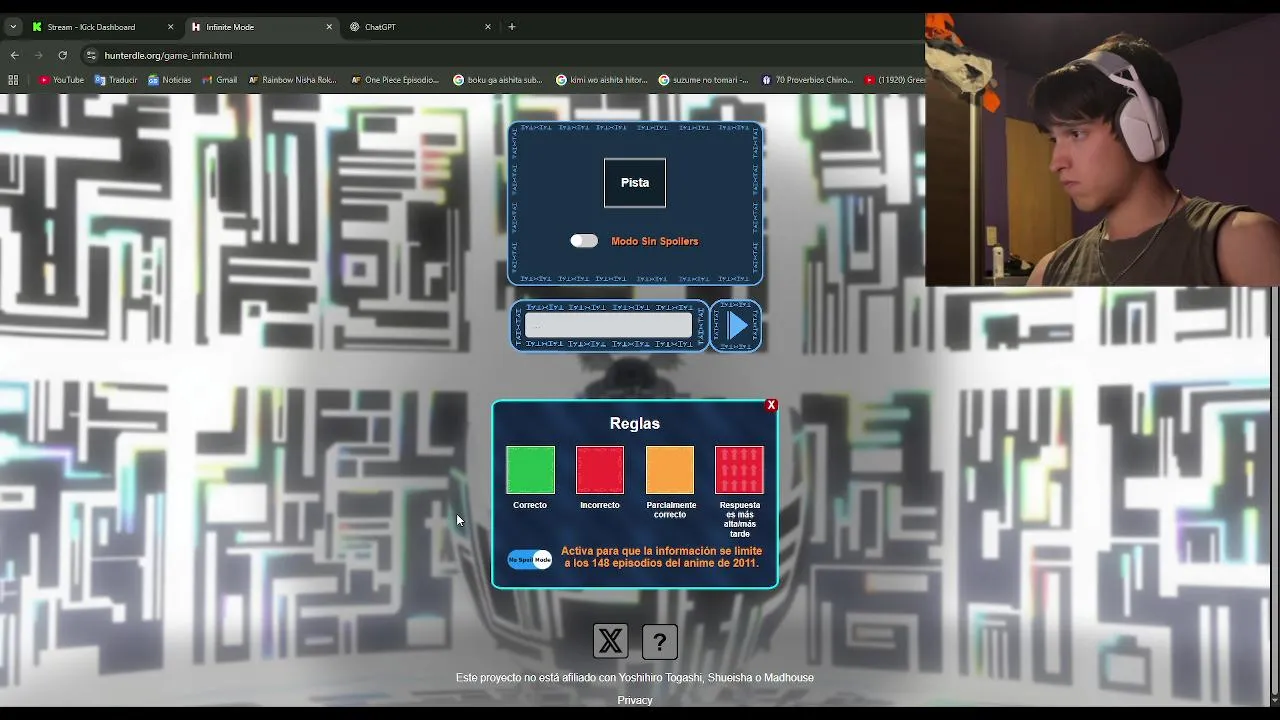This screenshot has width=1280, height=720.
Task: Click the 148 episodios anime 2011 notice
Action: pos(661,557)
